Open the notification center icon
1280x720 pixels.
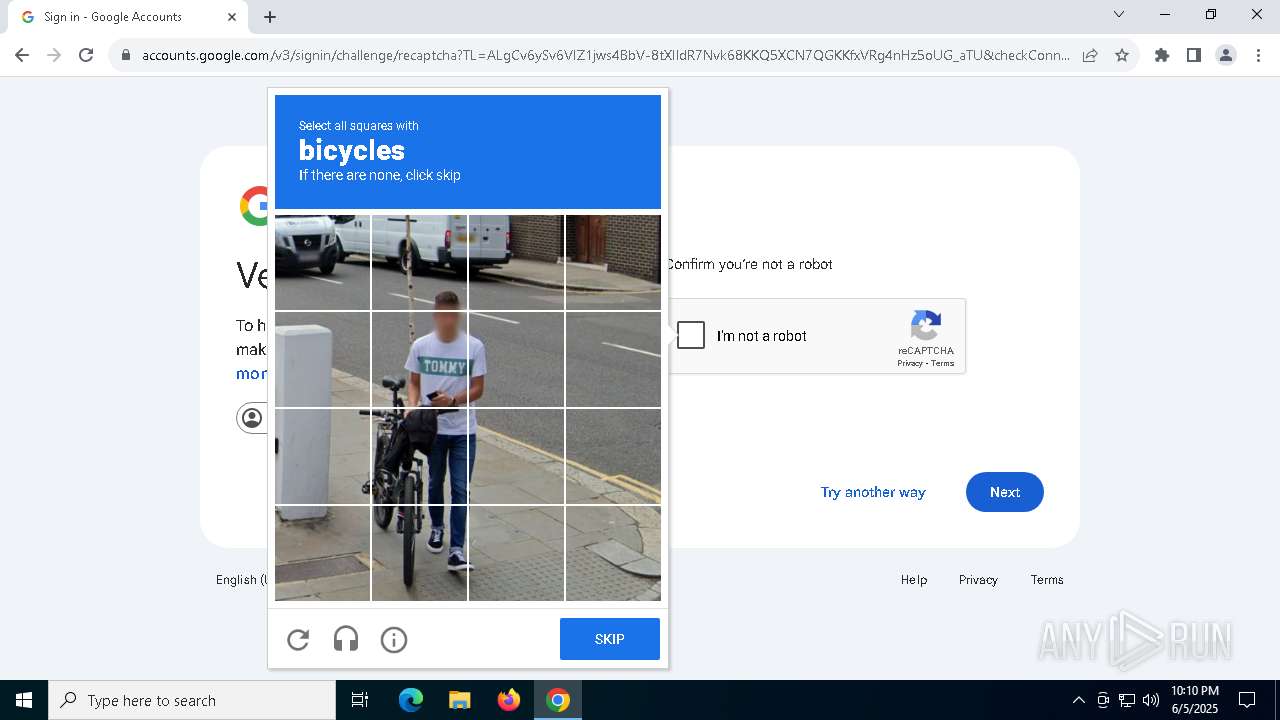[x=1247, y=700]
